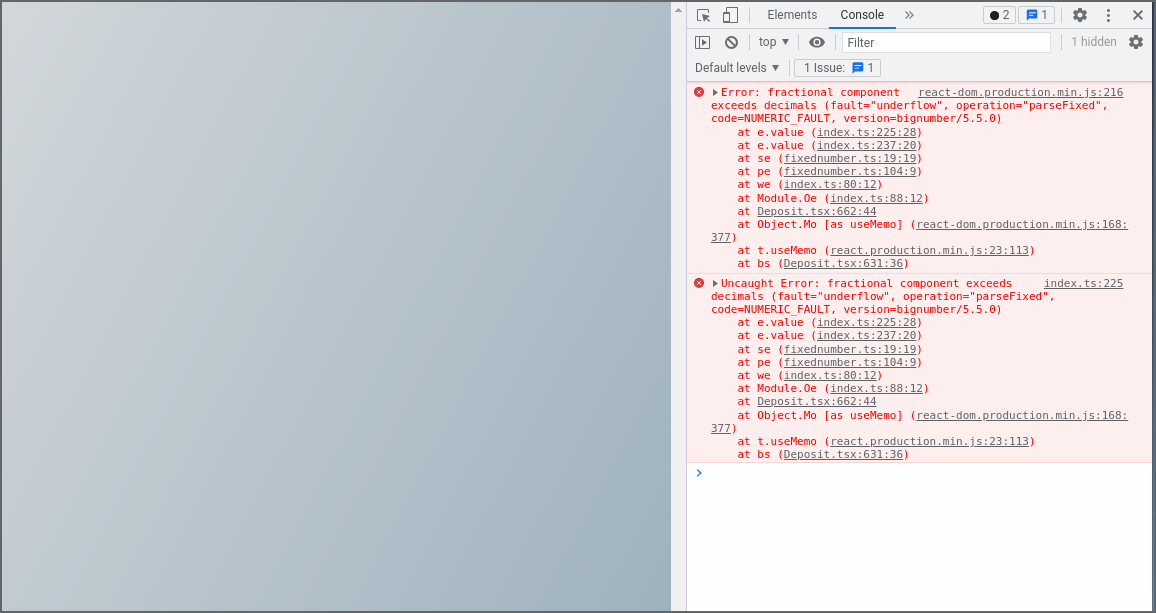Open the console settings gear
1156x613 pixels.
pyautogui.click(x=1136, y=42)
